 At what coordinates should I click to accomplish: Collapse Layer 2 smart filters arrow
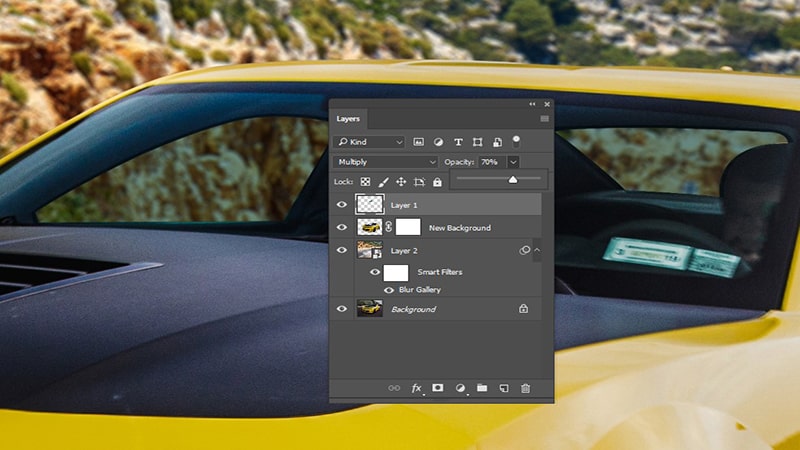point(537,250)
